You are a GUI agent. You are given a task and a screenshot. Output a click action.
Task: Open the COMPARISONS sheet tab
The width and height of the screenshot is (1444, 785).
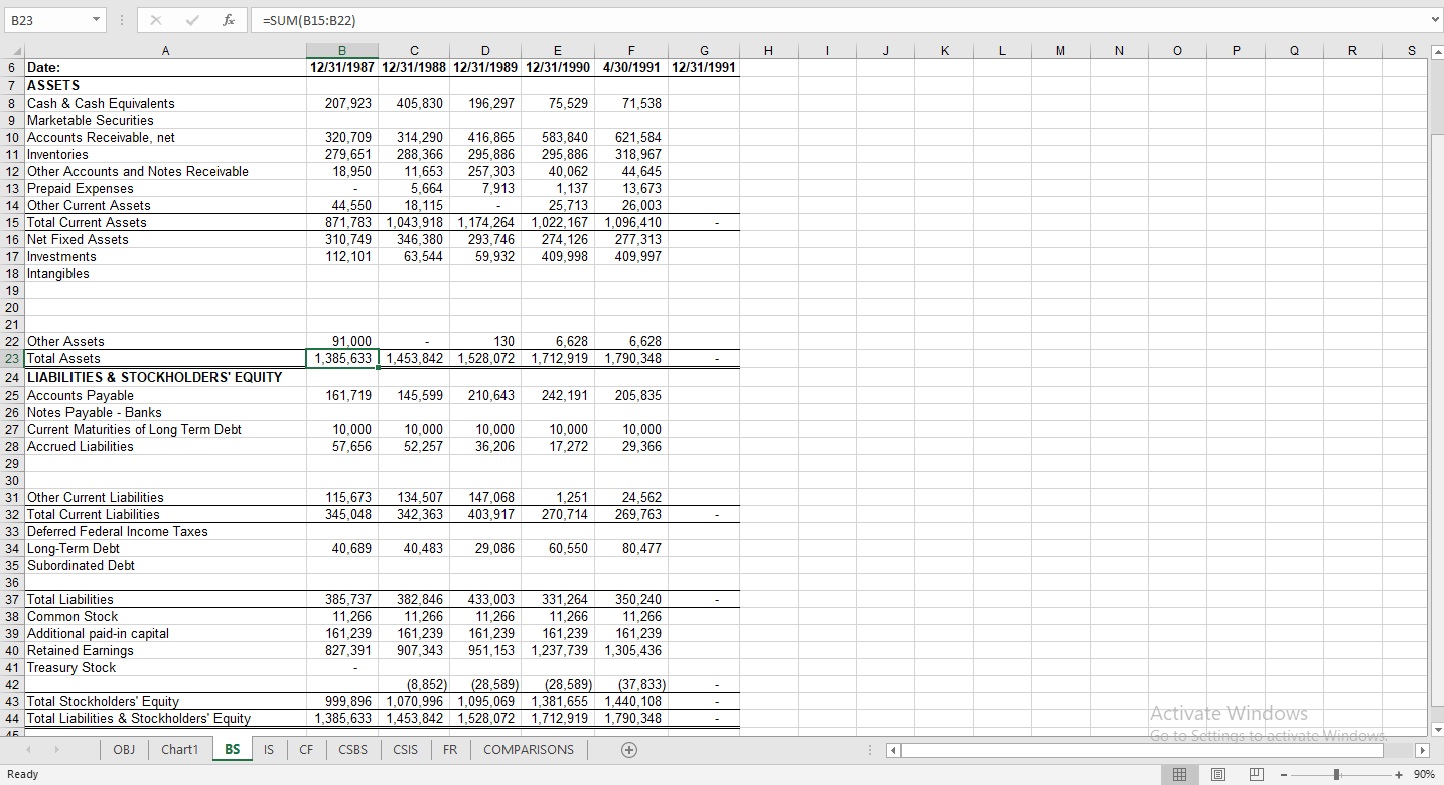tap(528, 749)
